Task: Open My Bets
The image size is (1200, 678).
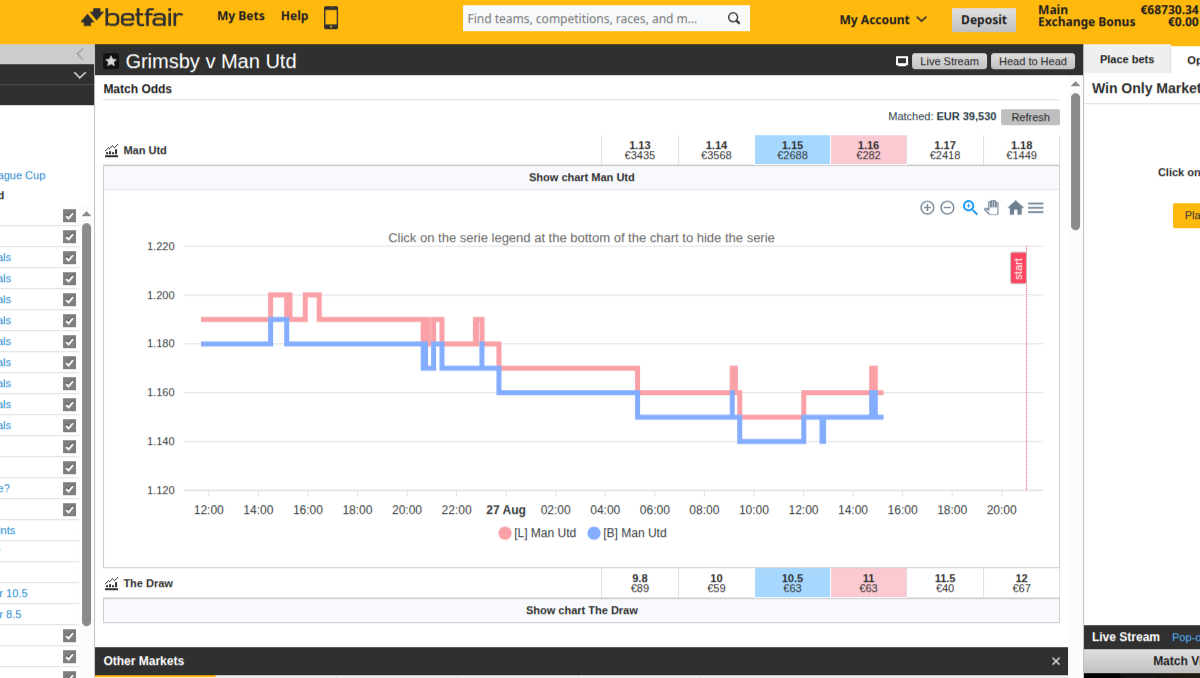Action: click(x=241, y=17)
